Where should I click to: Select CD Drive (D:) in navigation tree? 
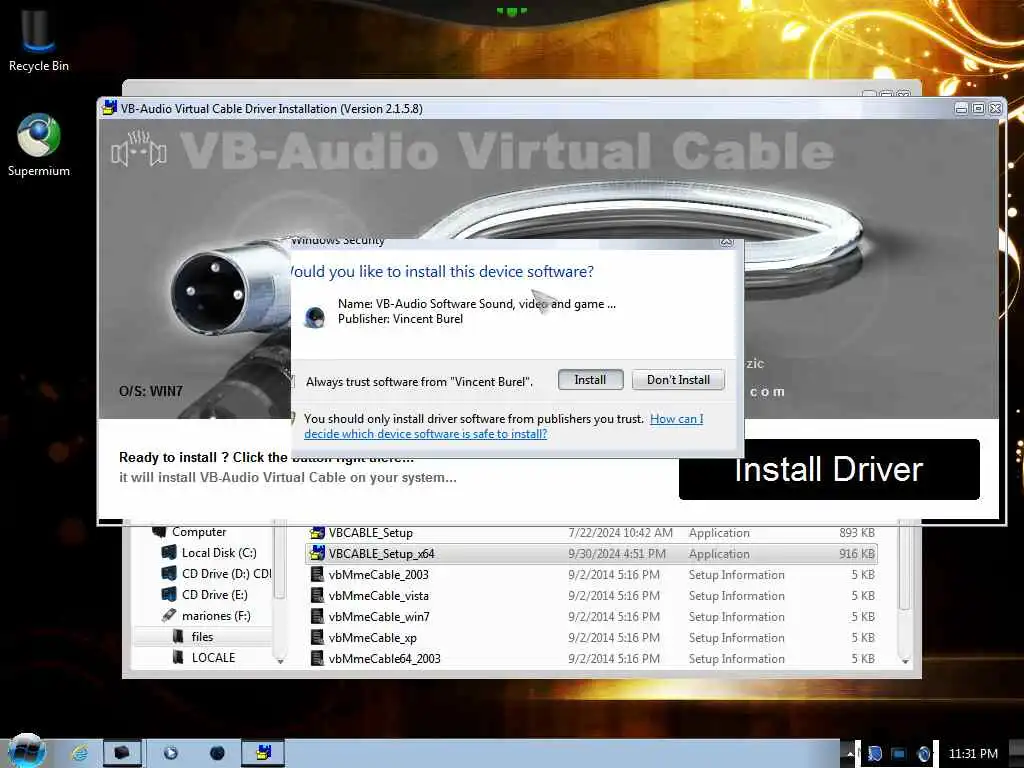pos(226,573)
